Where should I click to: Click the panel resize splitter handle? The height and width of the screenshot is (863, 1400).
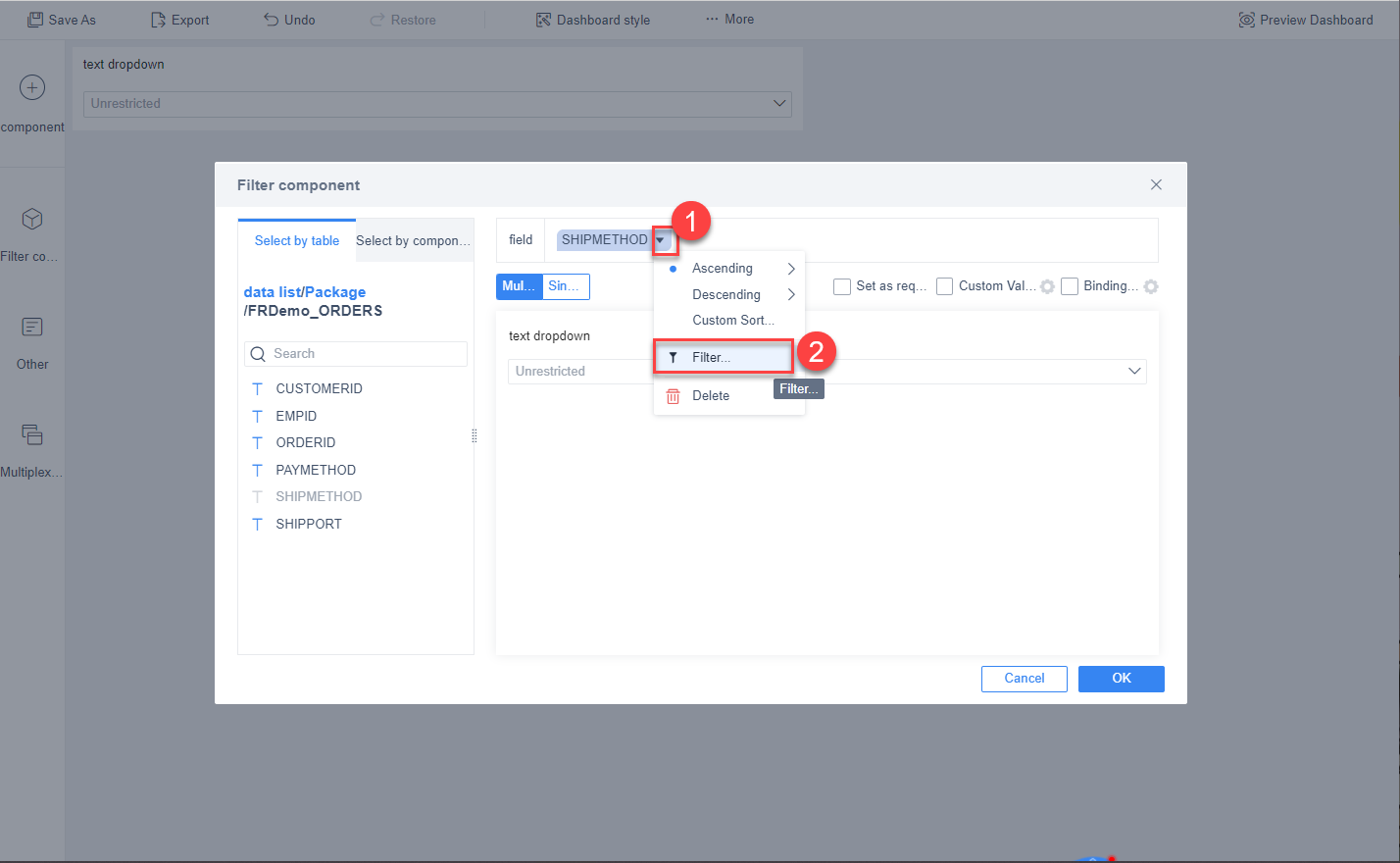(475, 436)
